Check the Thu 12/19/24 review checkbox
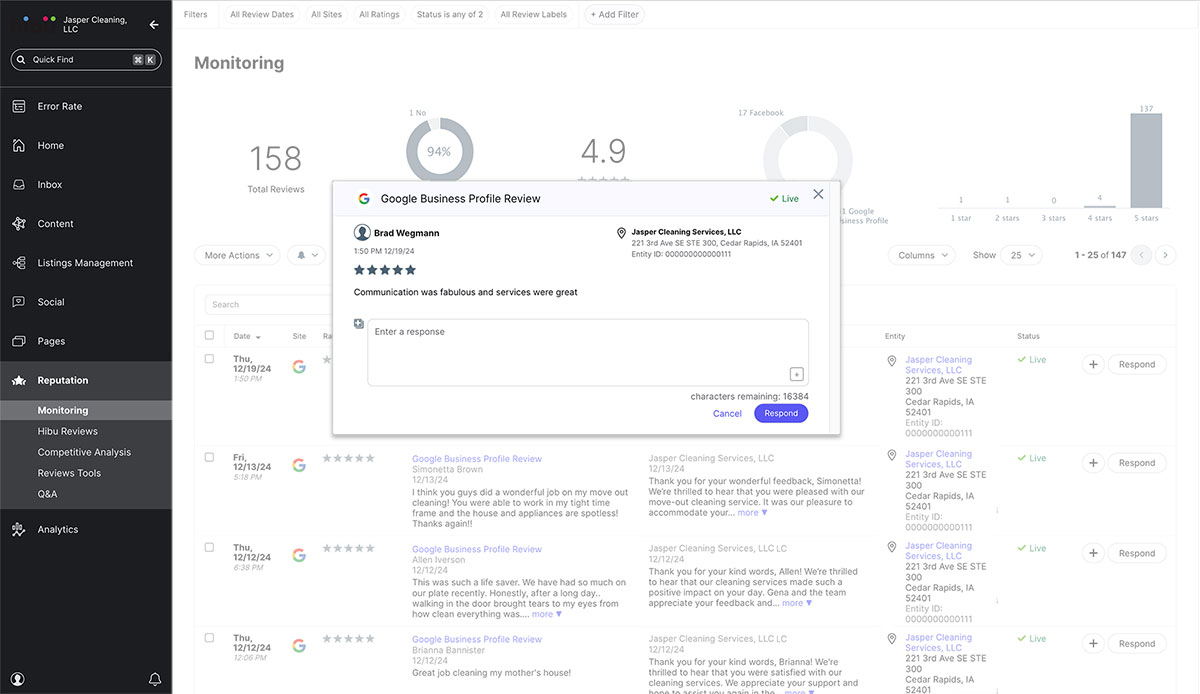This screenshot has width=1200, height=694. coord(209,359)
